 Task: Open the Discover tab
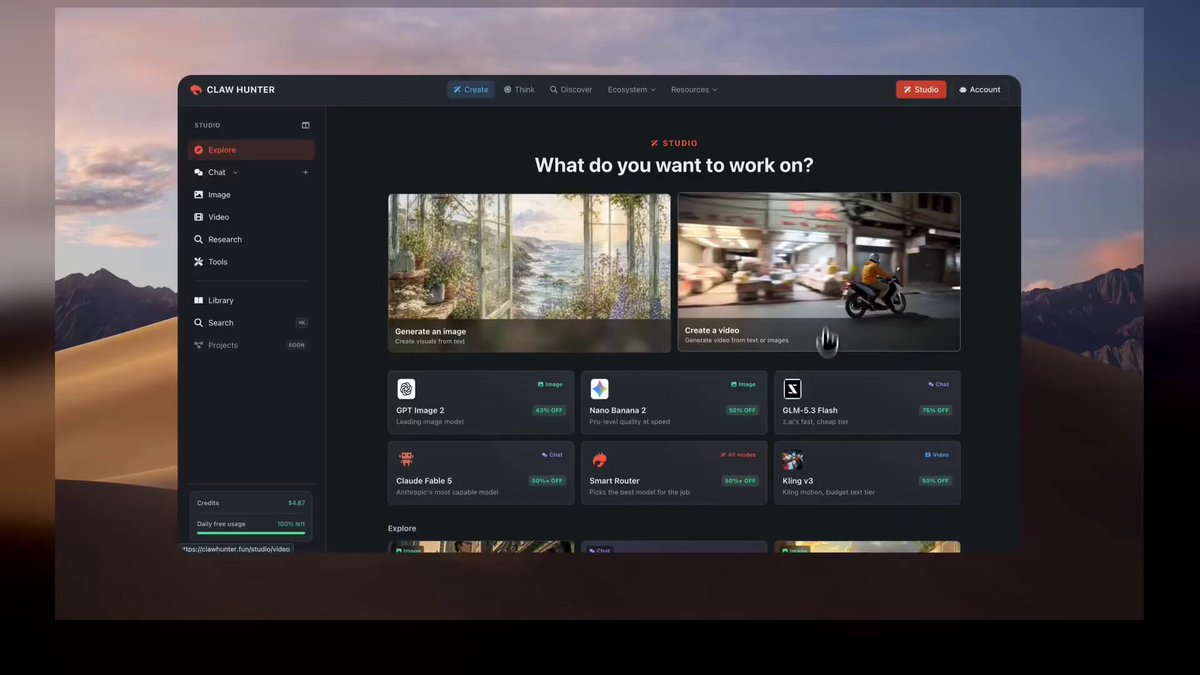(x=571, y=90)
